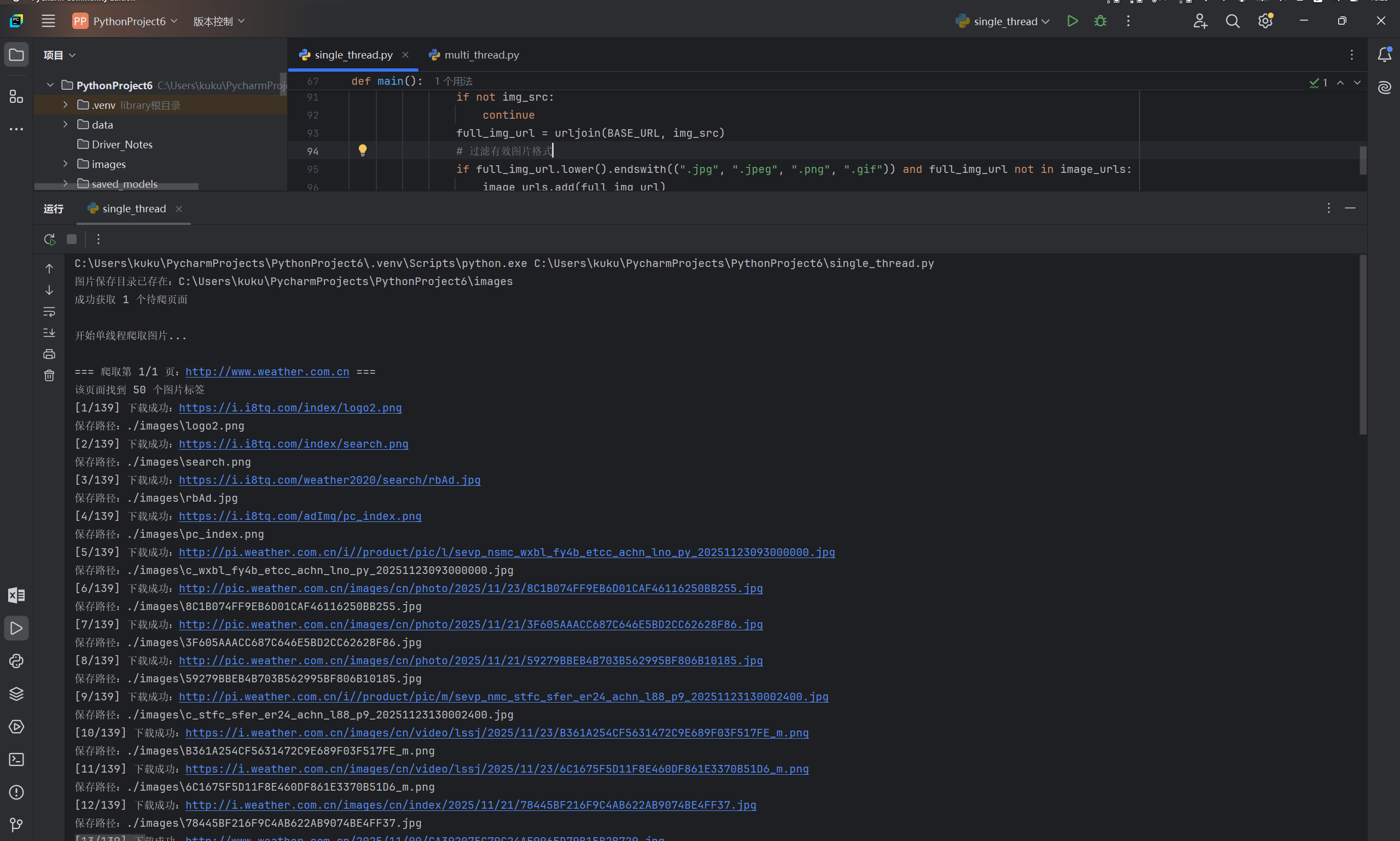Click the Stop process button
1400x841 pixels.
tap(71, 239)
